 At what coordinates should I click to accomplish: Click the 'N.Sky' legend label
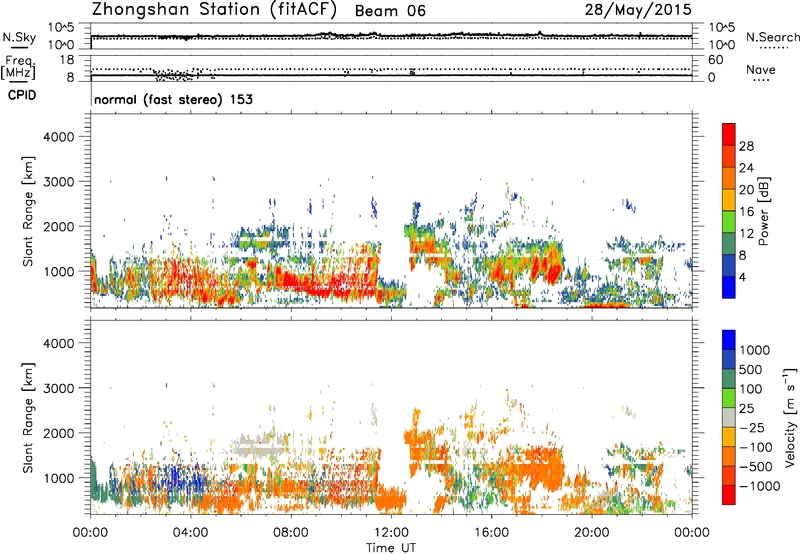[19, 37]
